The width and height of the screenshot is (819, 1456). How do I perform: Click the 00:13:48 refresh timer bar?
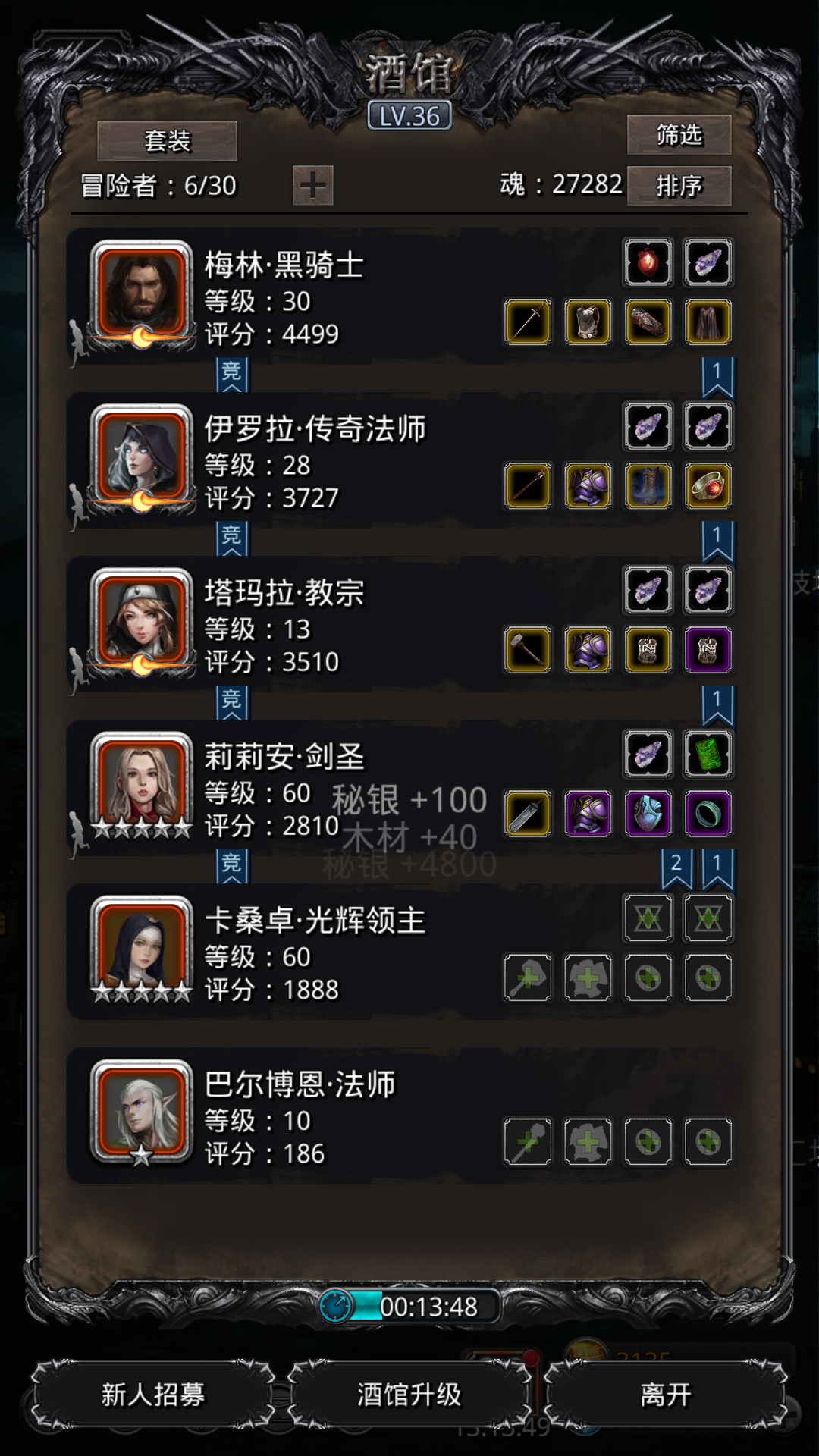pos(409,1306)
